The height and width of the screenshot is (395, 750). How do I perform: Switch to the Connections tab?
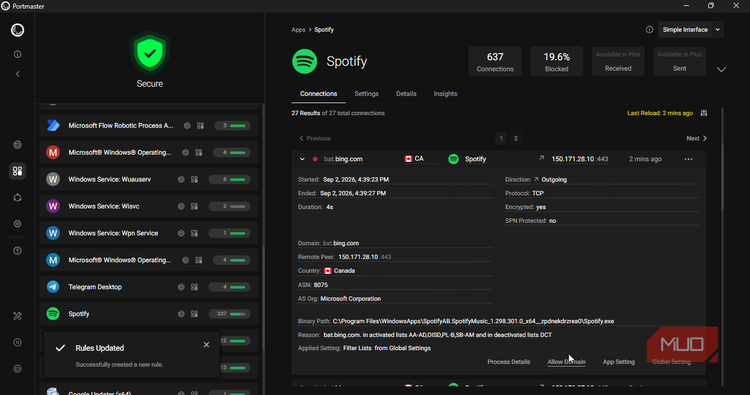click(x=319, y=94)
